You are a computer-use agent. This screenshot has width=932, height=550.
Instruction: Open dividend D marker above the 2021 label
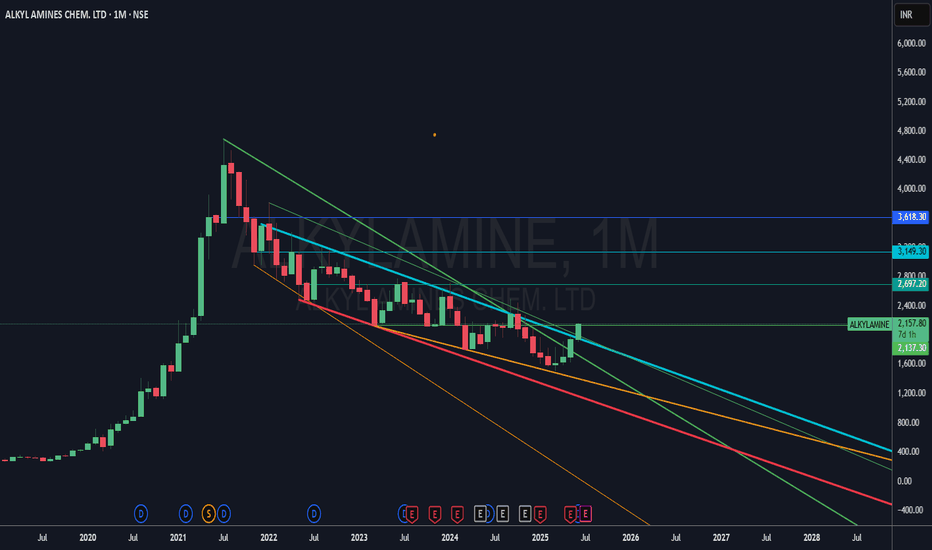coord(185,514)
